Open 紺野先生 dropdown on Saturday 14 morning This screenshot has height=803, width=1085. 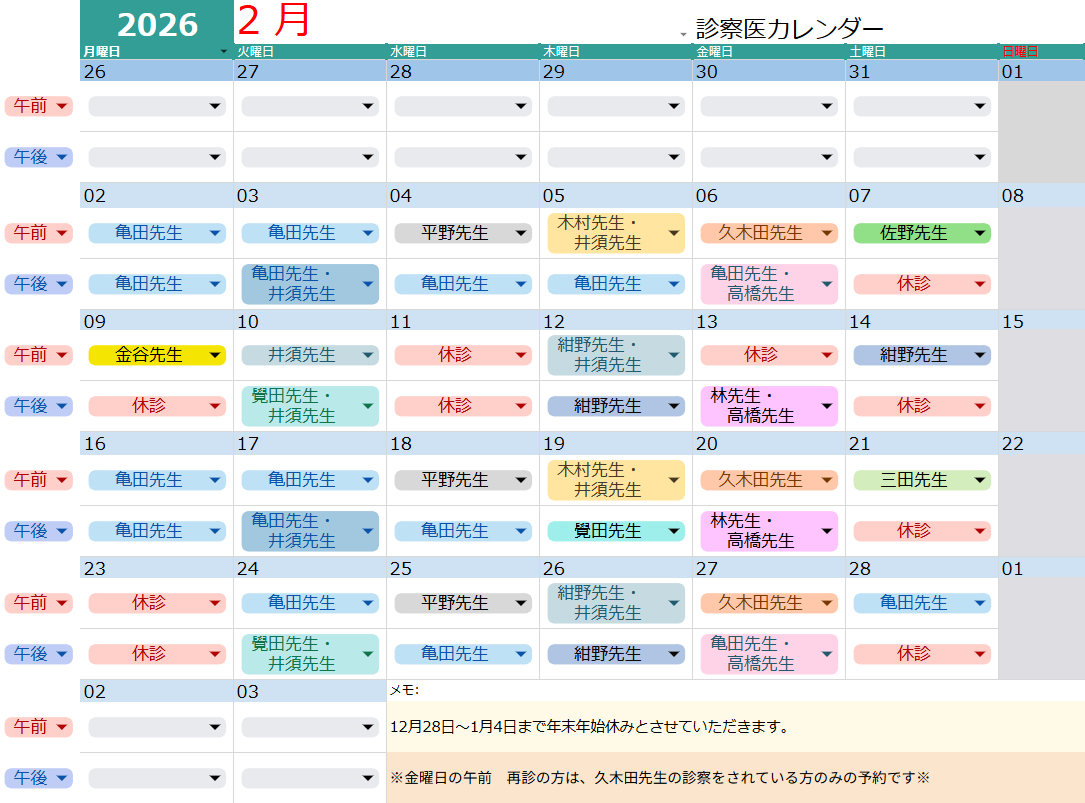pyautogui.click(x=979, y=355)
